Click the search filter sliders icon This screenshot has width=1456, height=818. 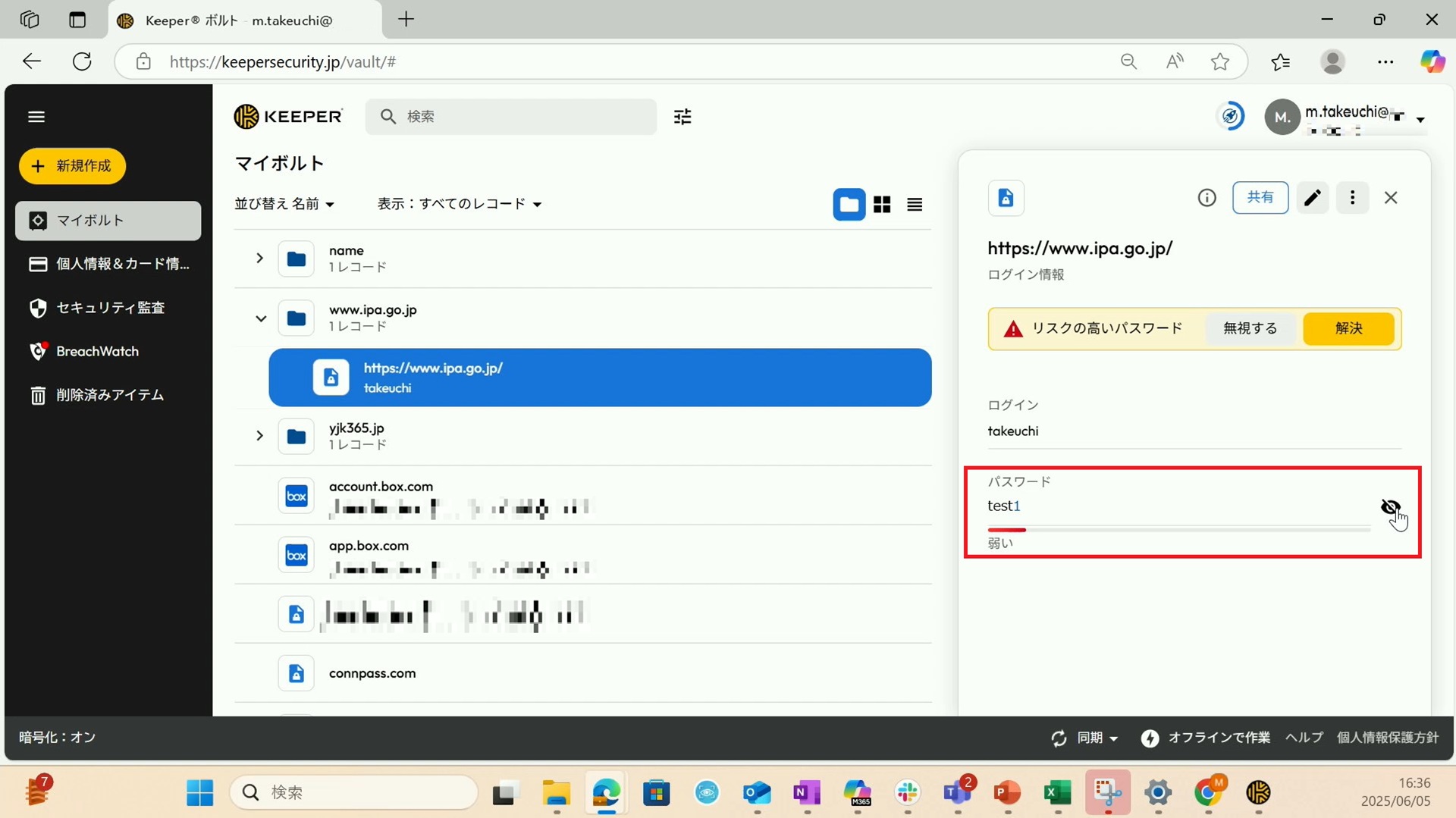tap(682, 117)
